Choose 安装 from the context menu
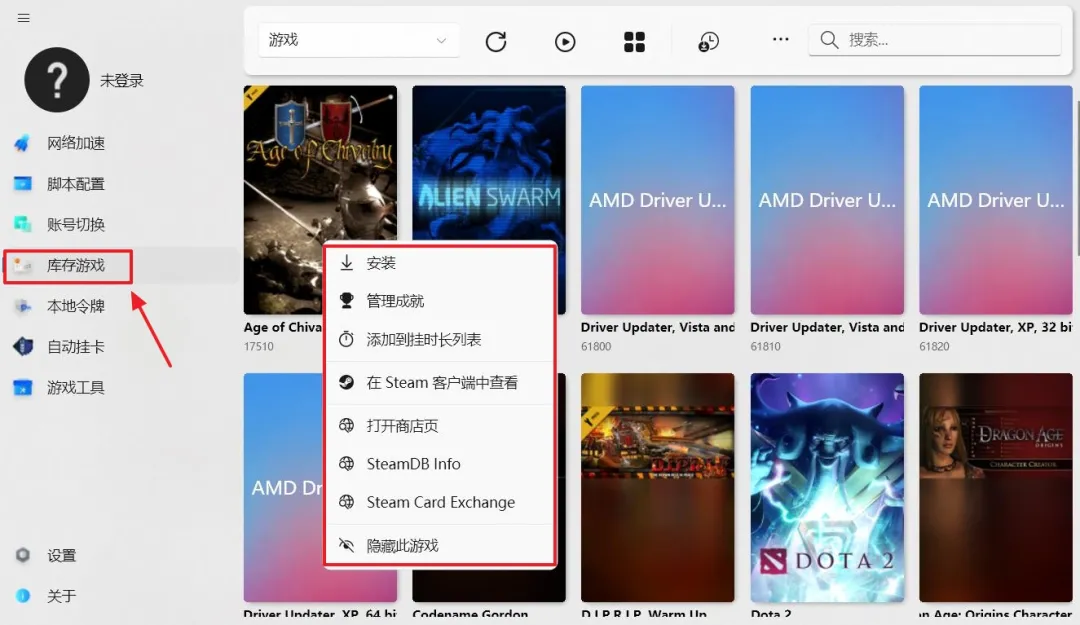This screenshot has width=1080, height=625. 440,263
